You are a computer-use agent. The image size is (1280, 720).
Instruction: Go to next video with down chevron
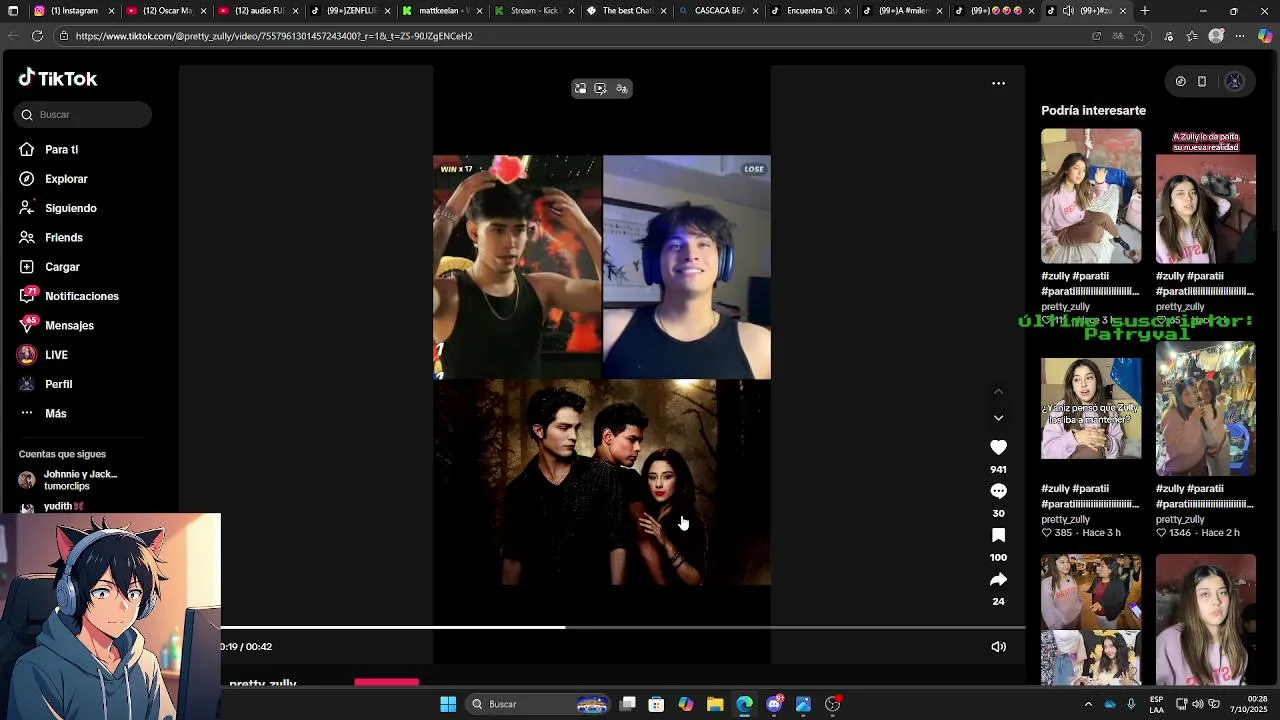[998, 418]
